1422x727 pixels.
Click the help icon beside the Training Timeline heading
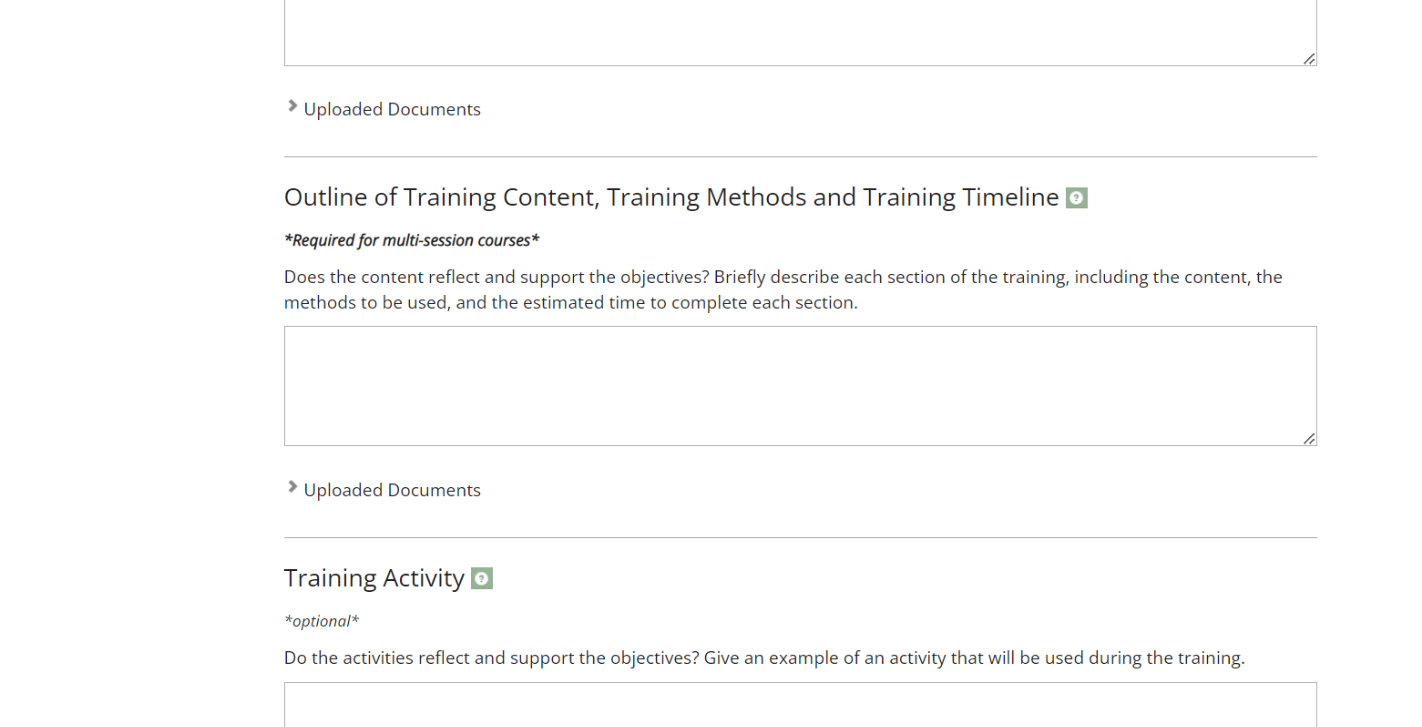(1076, 198)
